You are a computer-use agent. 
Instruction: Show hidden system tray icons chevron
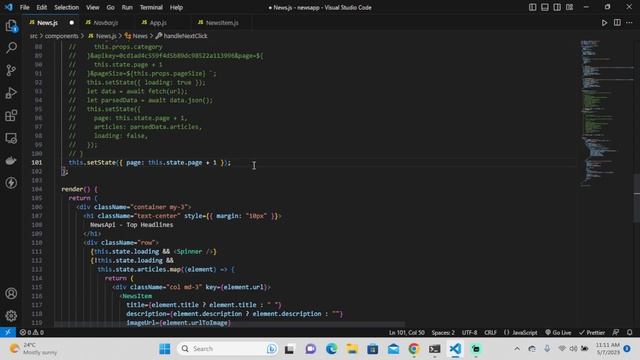click(x=517, y=349)
